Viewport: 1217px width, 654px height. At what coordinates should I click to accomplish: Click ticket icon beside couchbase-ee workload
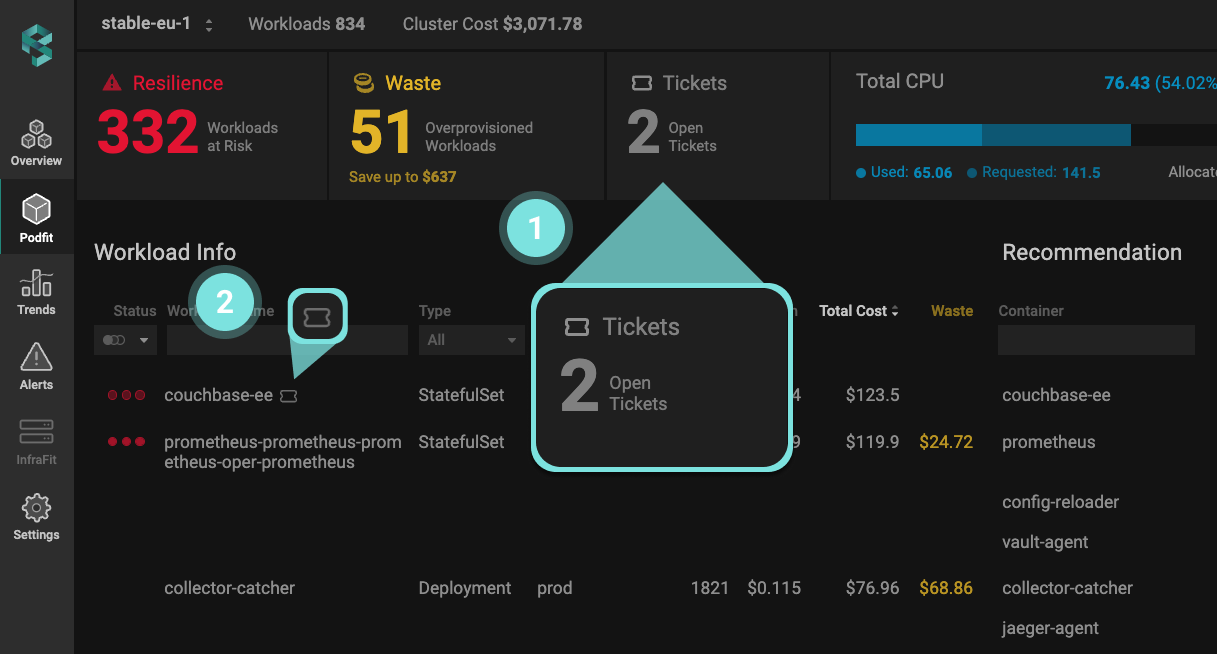point(289,396)
